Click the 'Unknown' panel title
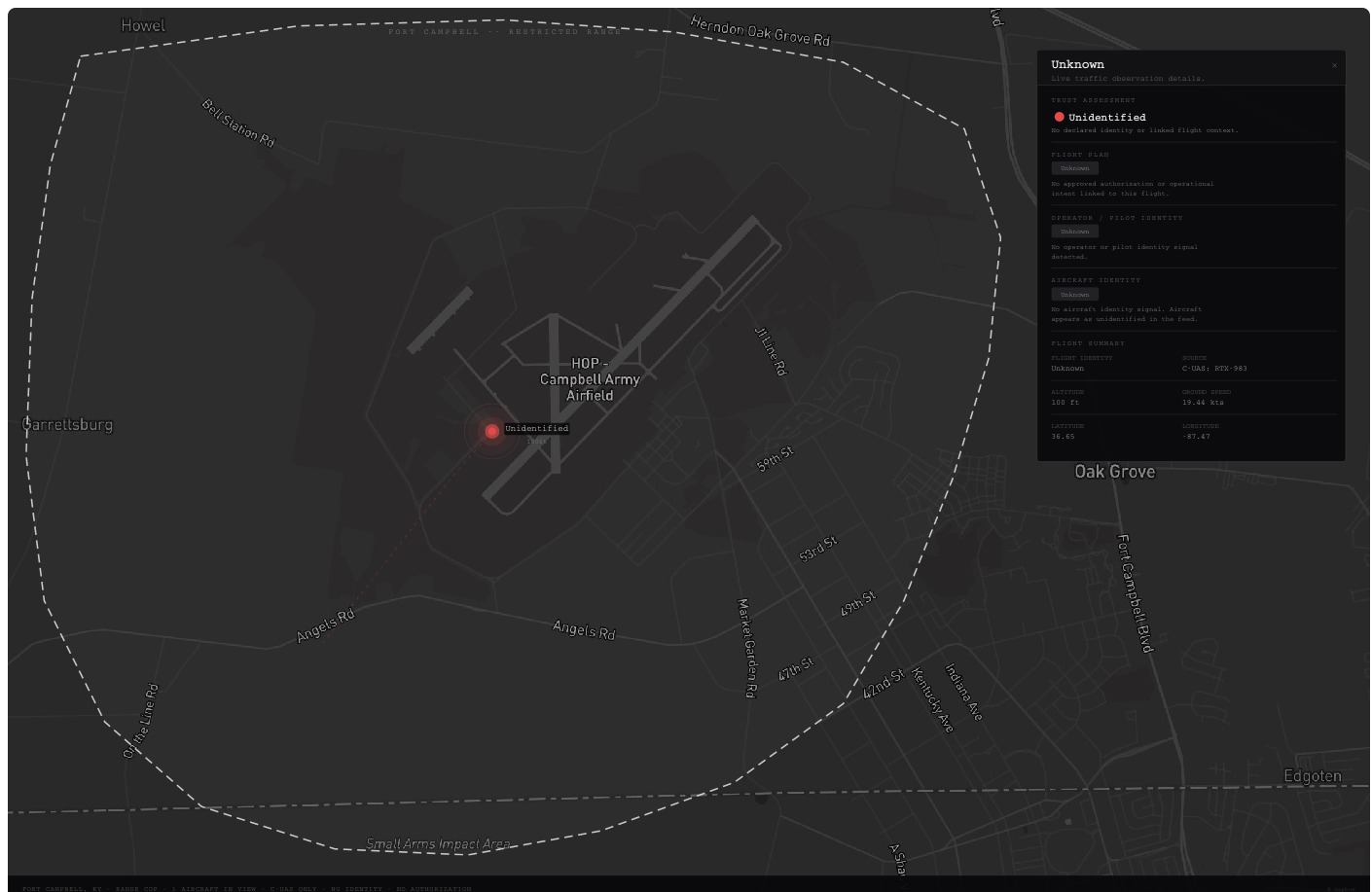 point(1077,64)
